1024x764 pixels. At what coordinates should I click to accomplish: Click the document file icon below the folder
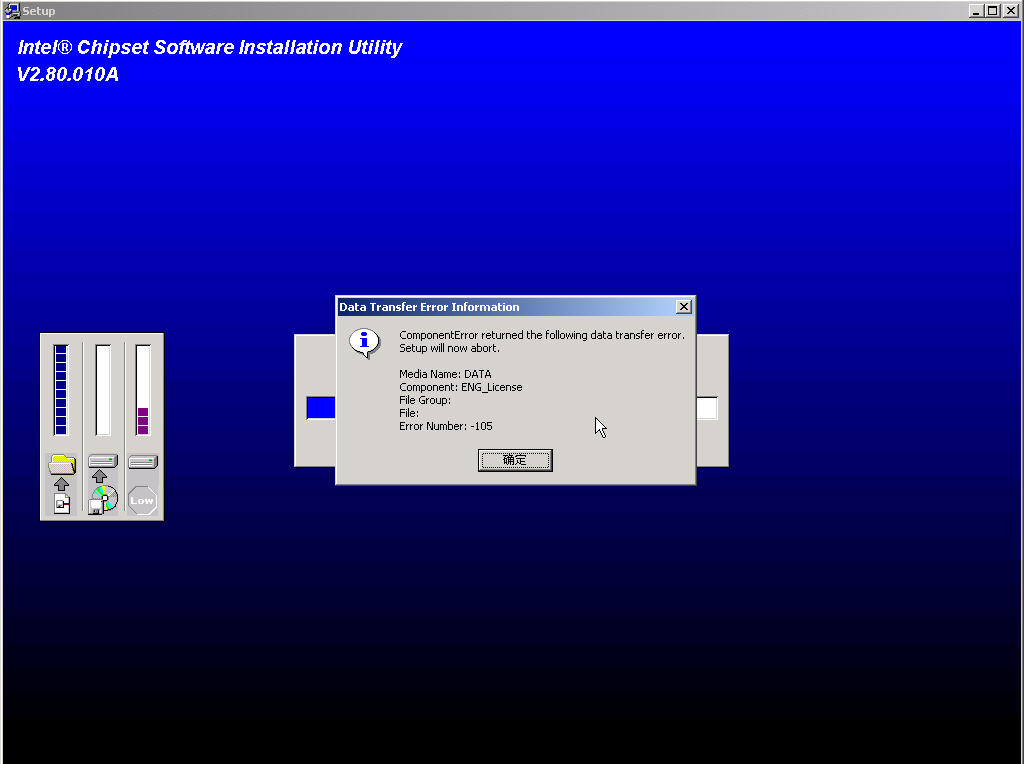[62, 503]
